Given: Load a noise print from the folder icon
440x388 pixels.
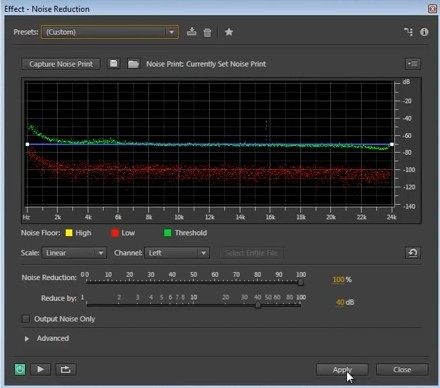Looking at the screenshot, I should click(x=133, y=64).
